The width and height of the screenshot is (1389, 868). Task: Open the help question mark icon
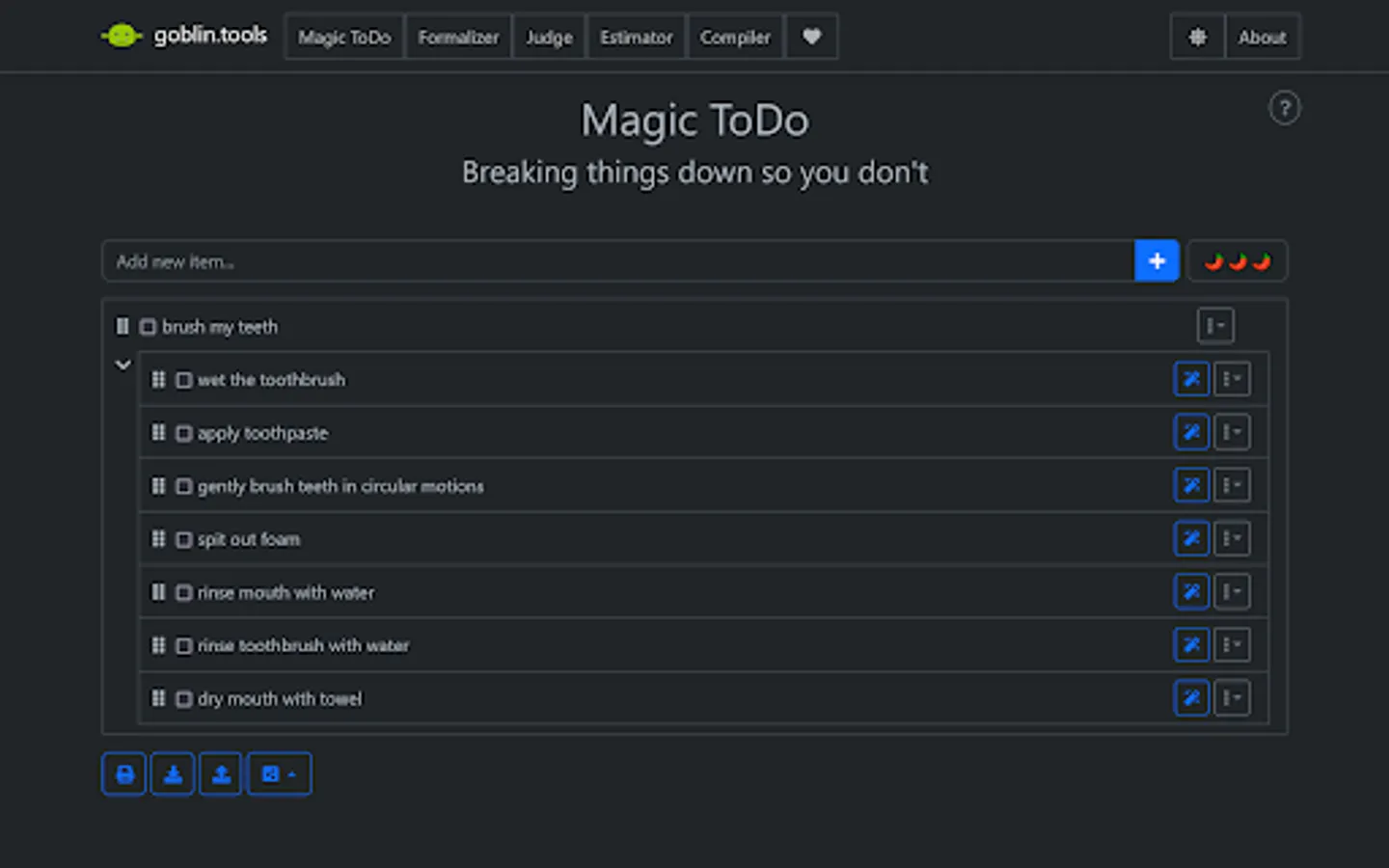(x=1284, y=107)
